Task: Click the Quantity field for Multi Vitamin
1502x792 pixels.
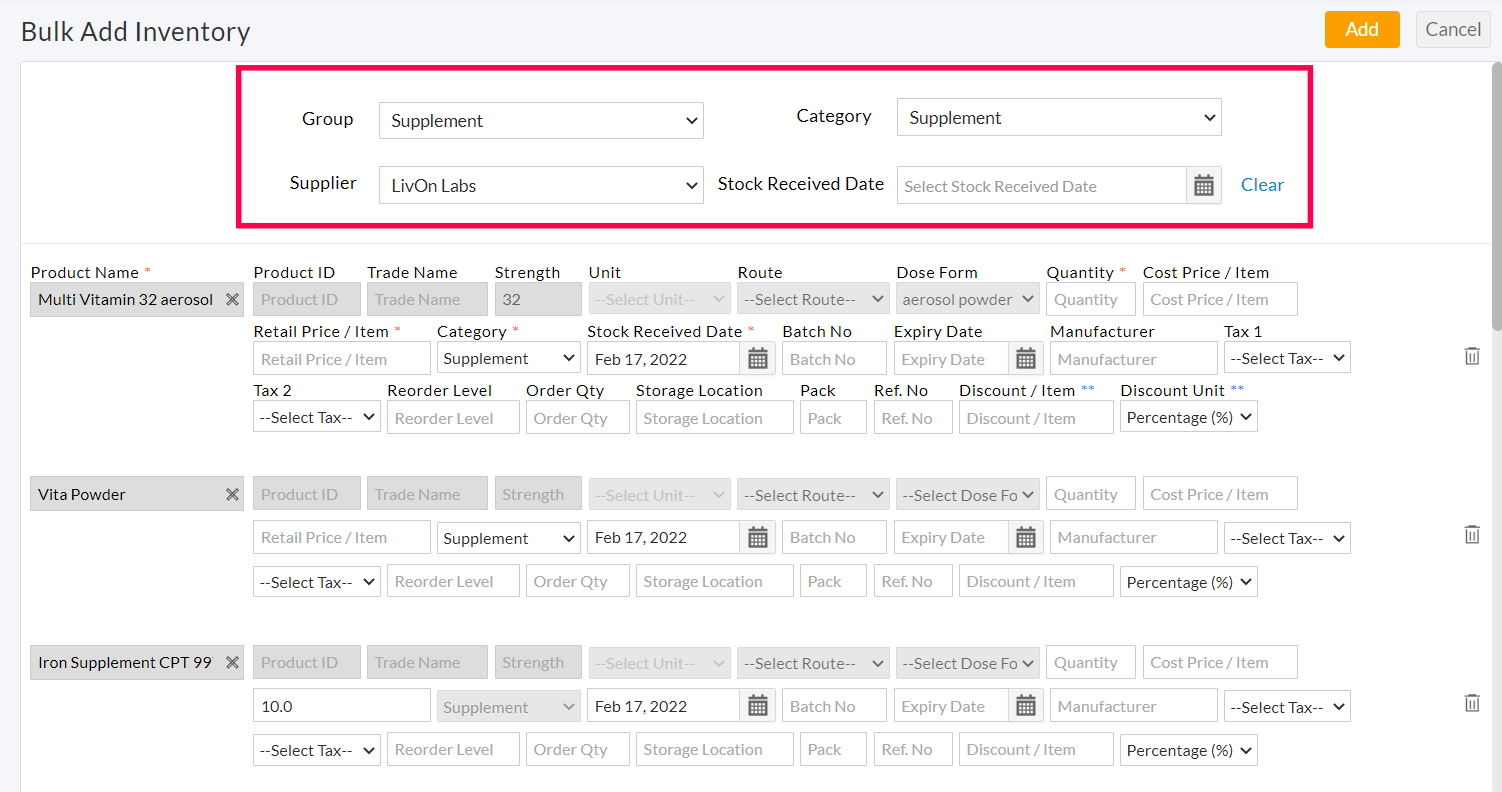Action: pyautogui.click(x=1090, y=298)
